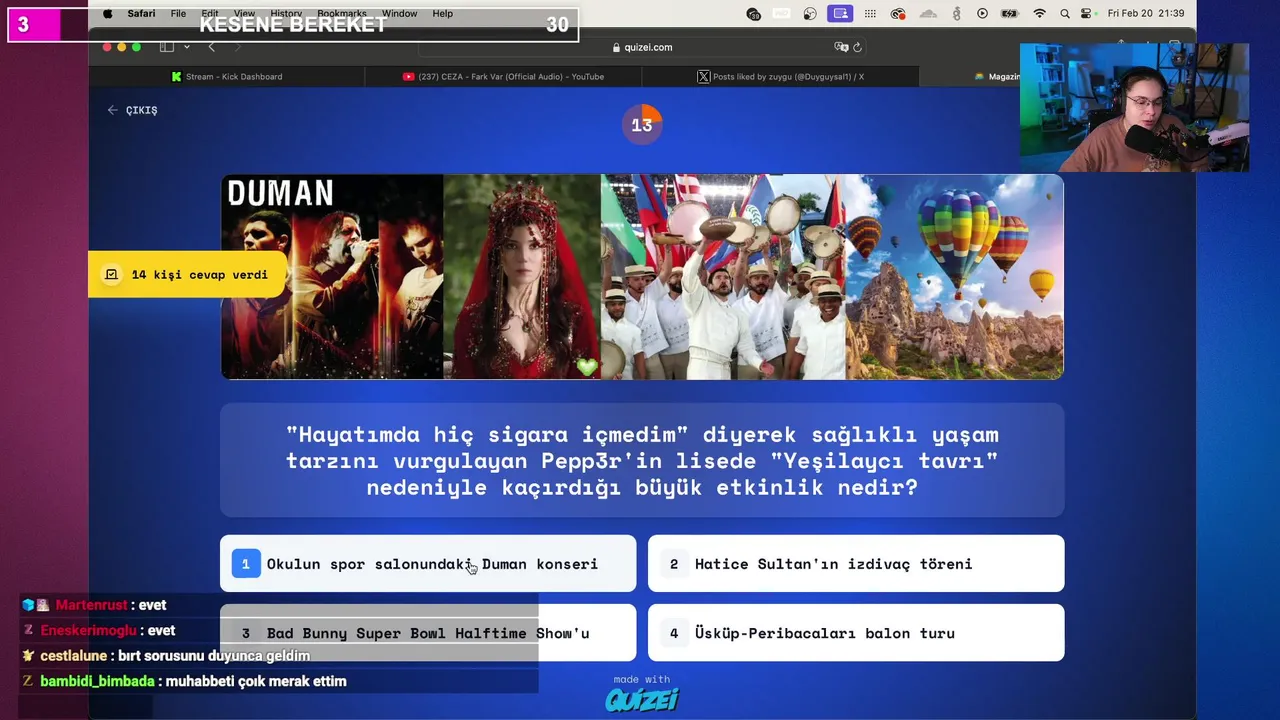Click the date and time Fri Feb 20
Viewport: 1280px width, 720px height.
click(x=1146, y=14)
